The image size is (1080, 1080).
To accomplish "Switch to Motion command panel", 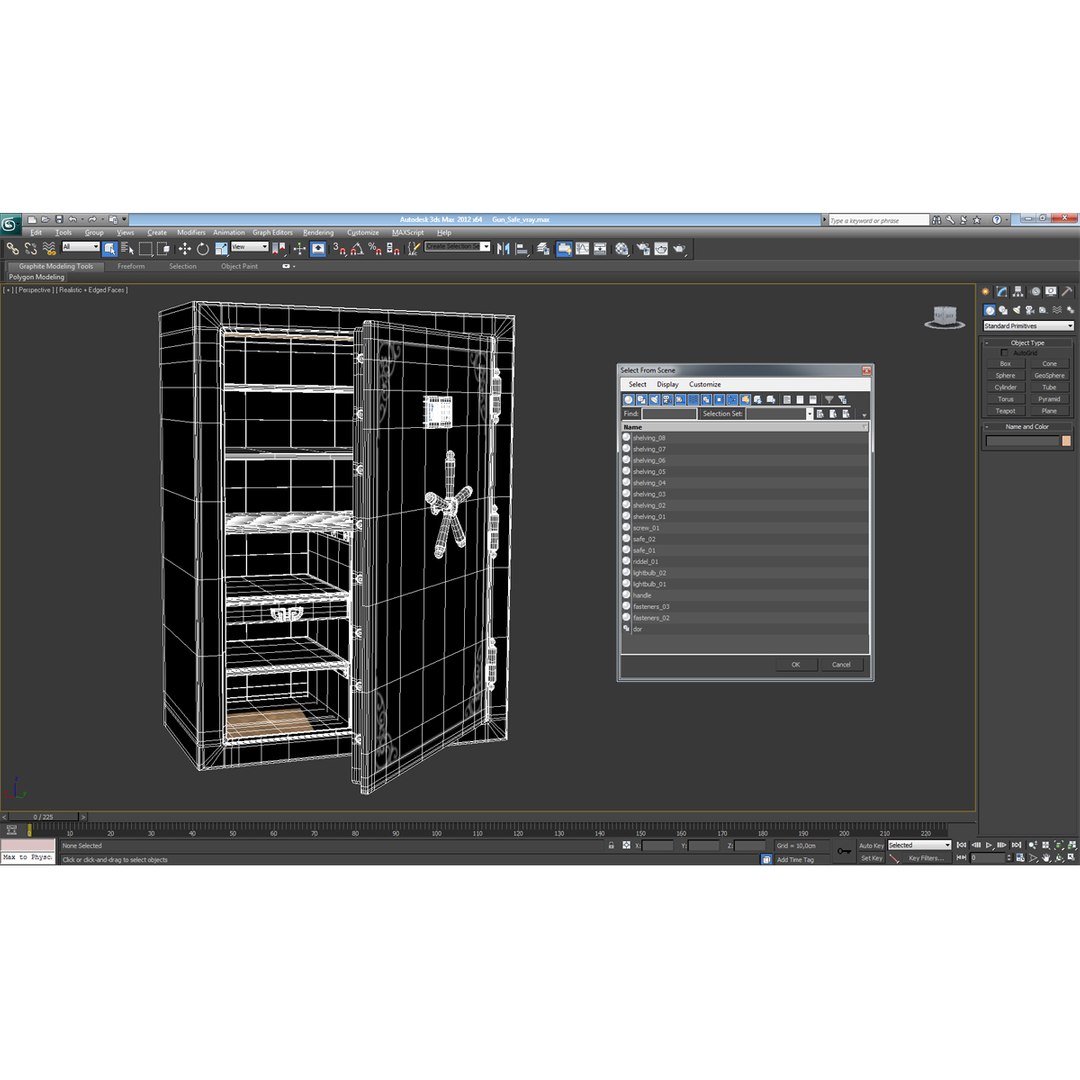I will (x=1035, y=292).
